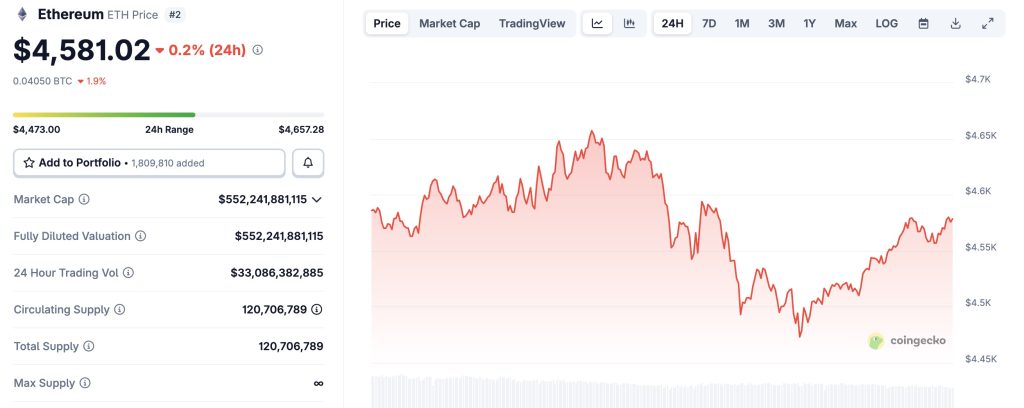Screen dimensions: 1024x408
Task: Click Add to Portfolio button
Action: (x=149, y=162)
